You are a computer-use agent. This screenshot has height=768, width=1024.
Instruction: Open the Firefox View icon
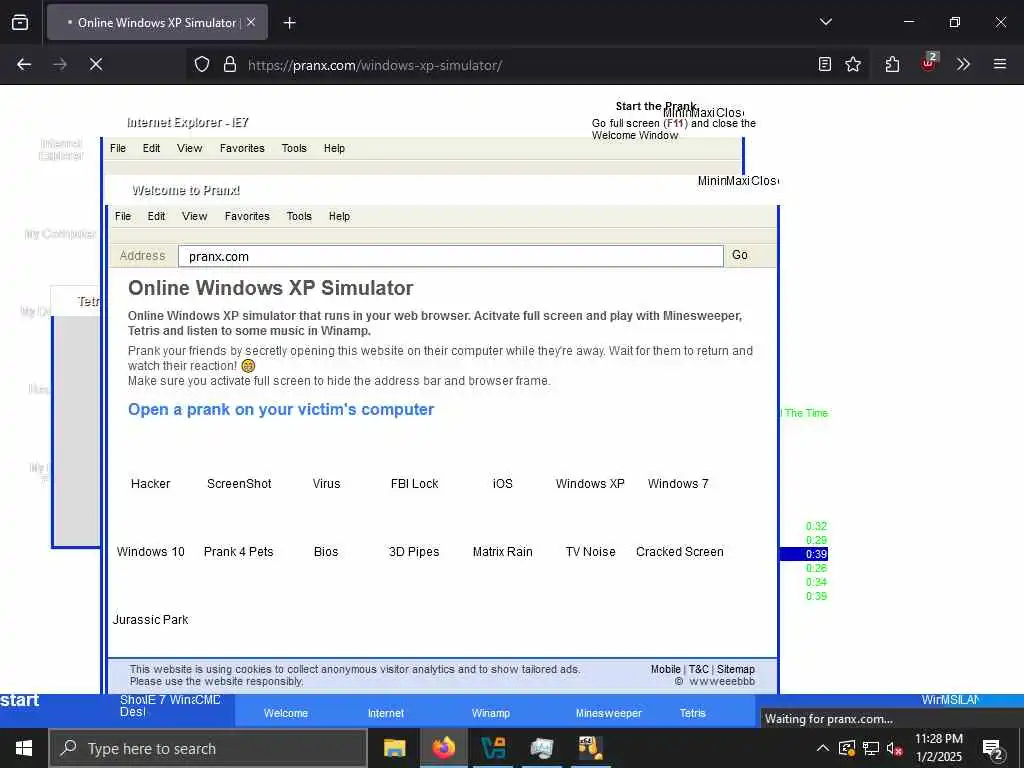[x=20, y=22]
